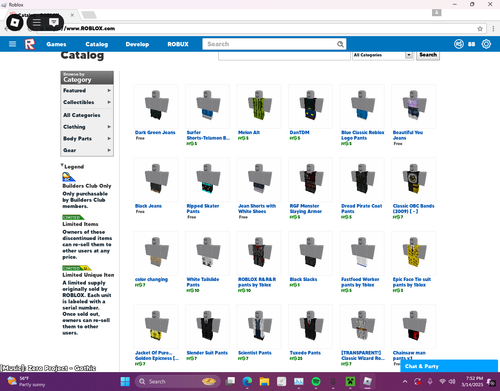Switch to the Catalog browser tab
Viewport: 500px width, 391px height.
point(43,15)
